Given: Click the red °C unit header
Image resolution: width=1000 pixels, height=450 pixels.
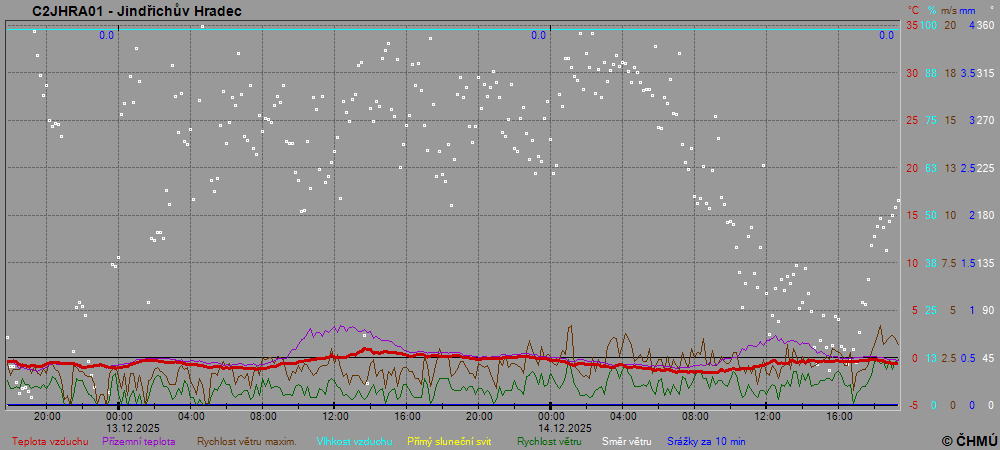Looking at the screenshot, I should [x=913, y=10].
